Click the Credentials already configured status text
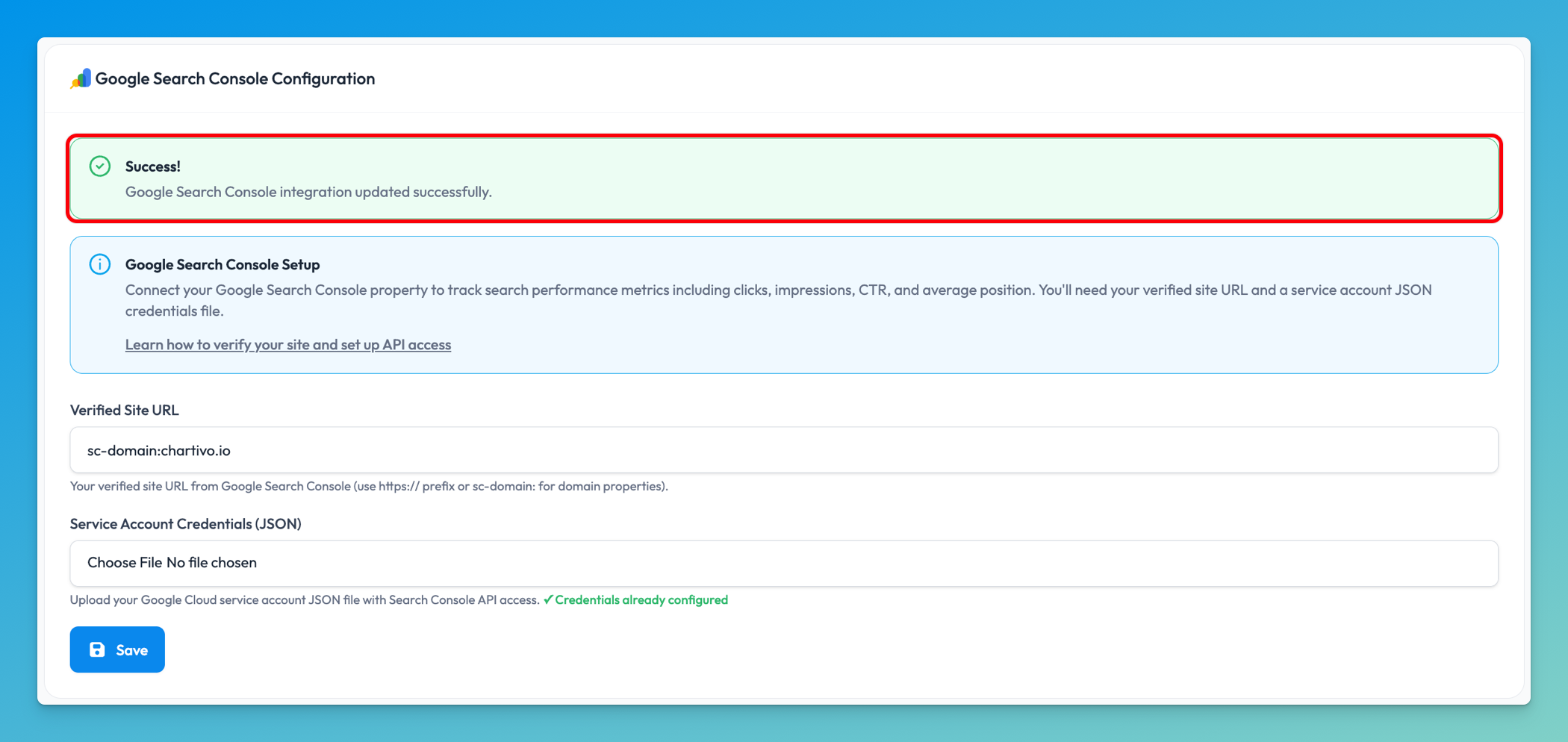 point(642,599)
